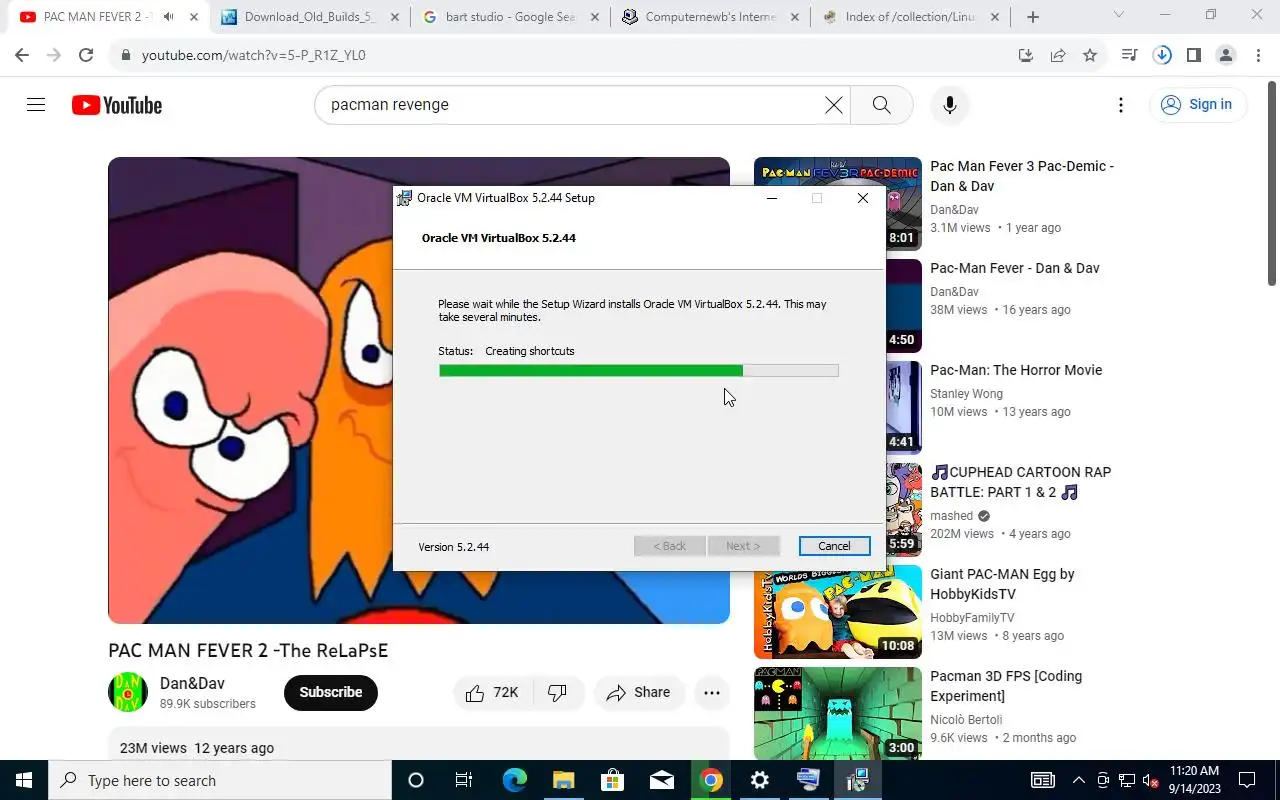Open Giant PAC-MAN Egg thumbnail

(x=838, y=611)
